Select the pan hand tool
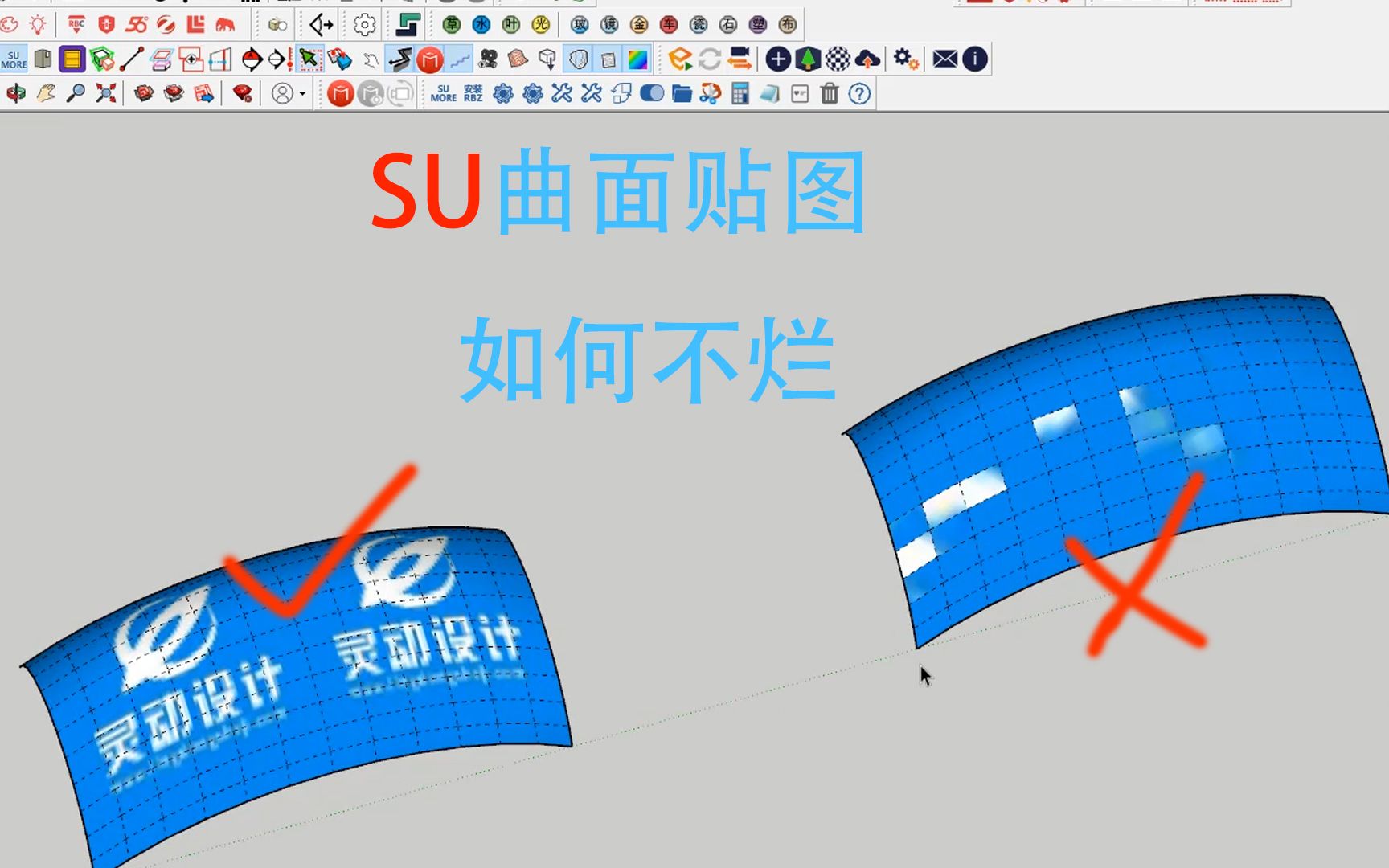 46,94
